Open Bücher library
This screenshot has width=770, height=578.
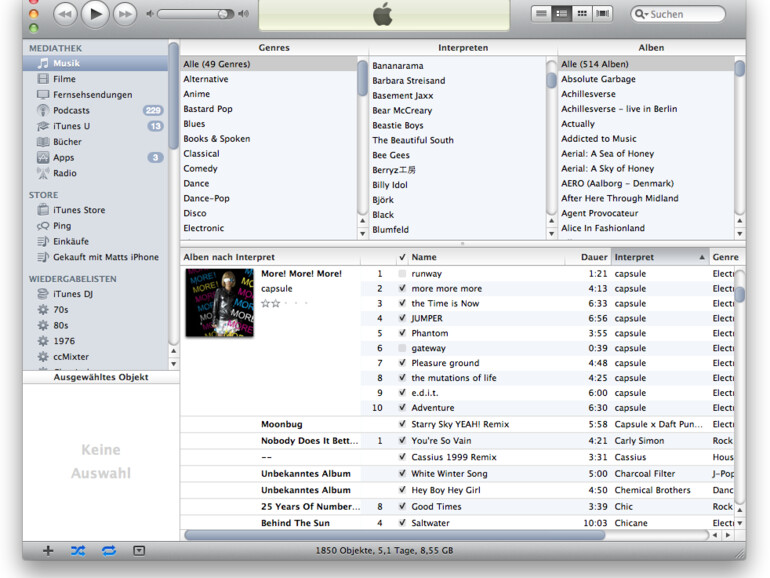pos(96,142)
